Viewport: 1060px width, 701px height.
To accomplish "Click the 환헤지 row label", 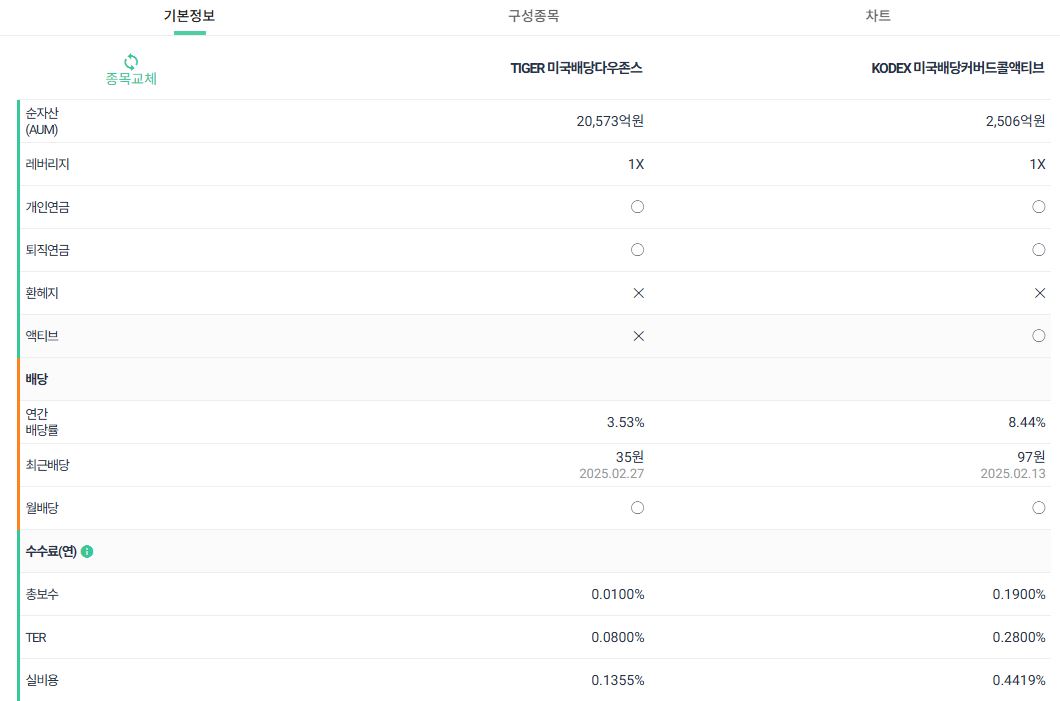I will pos(42,293).
